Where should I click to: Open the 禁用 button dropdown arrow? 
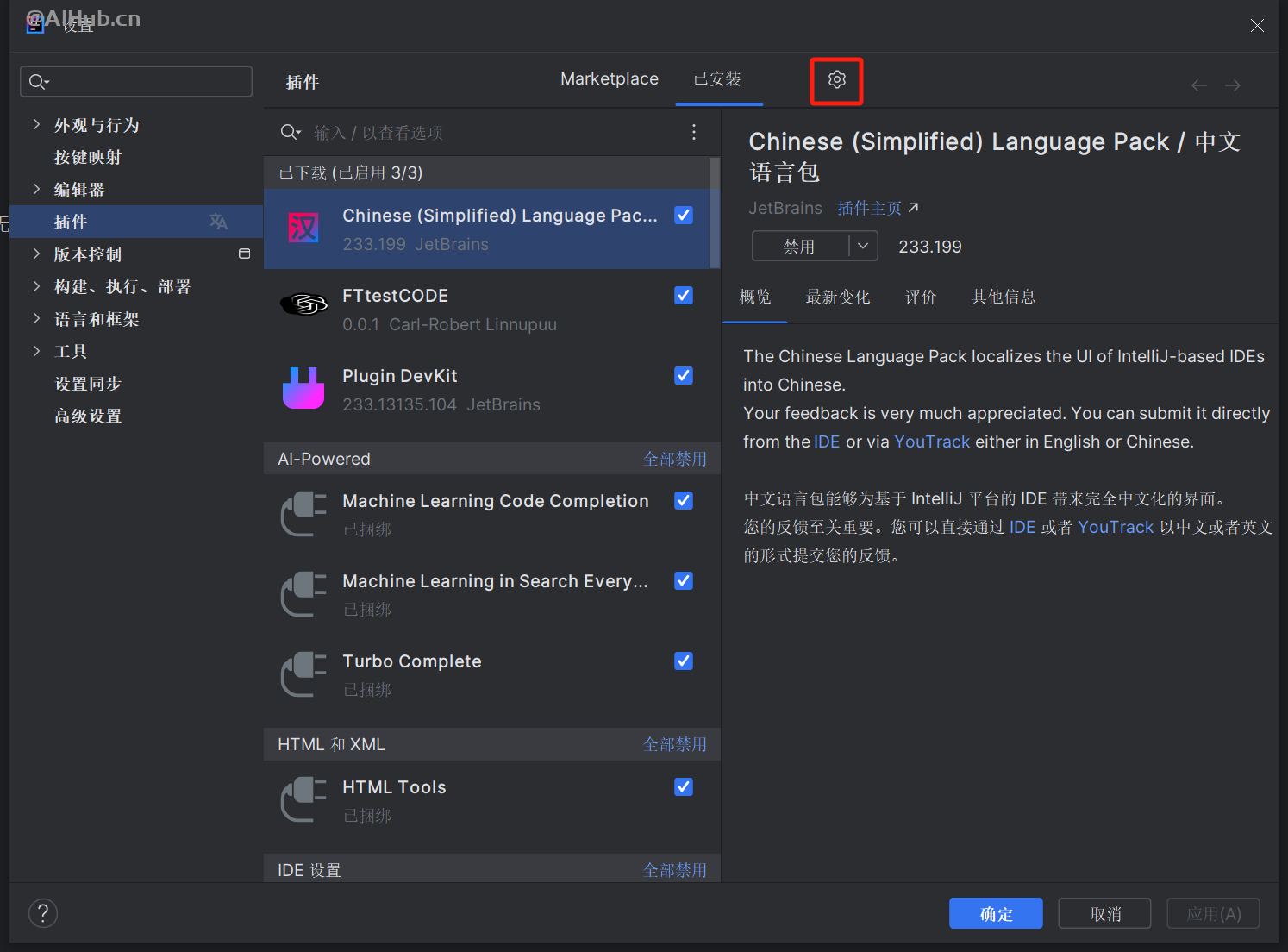863,246
